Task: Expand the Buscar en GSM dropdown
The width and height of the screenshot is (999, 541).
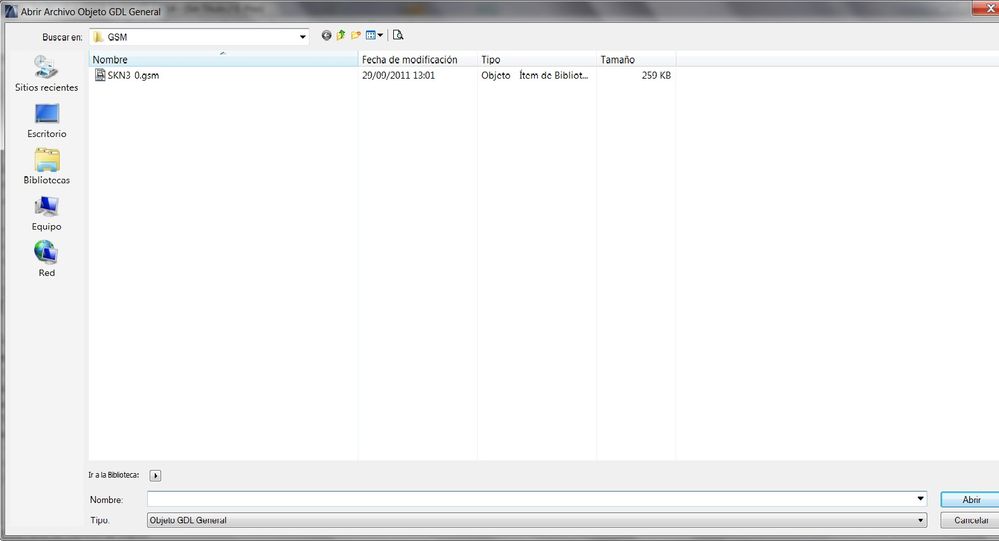Action: 303,37
